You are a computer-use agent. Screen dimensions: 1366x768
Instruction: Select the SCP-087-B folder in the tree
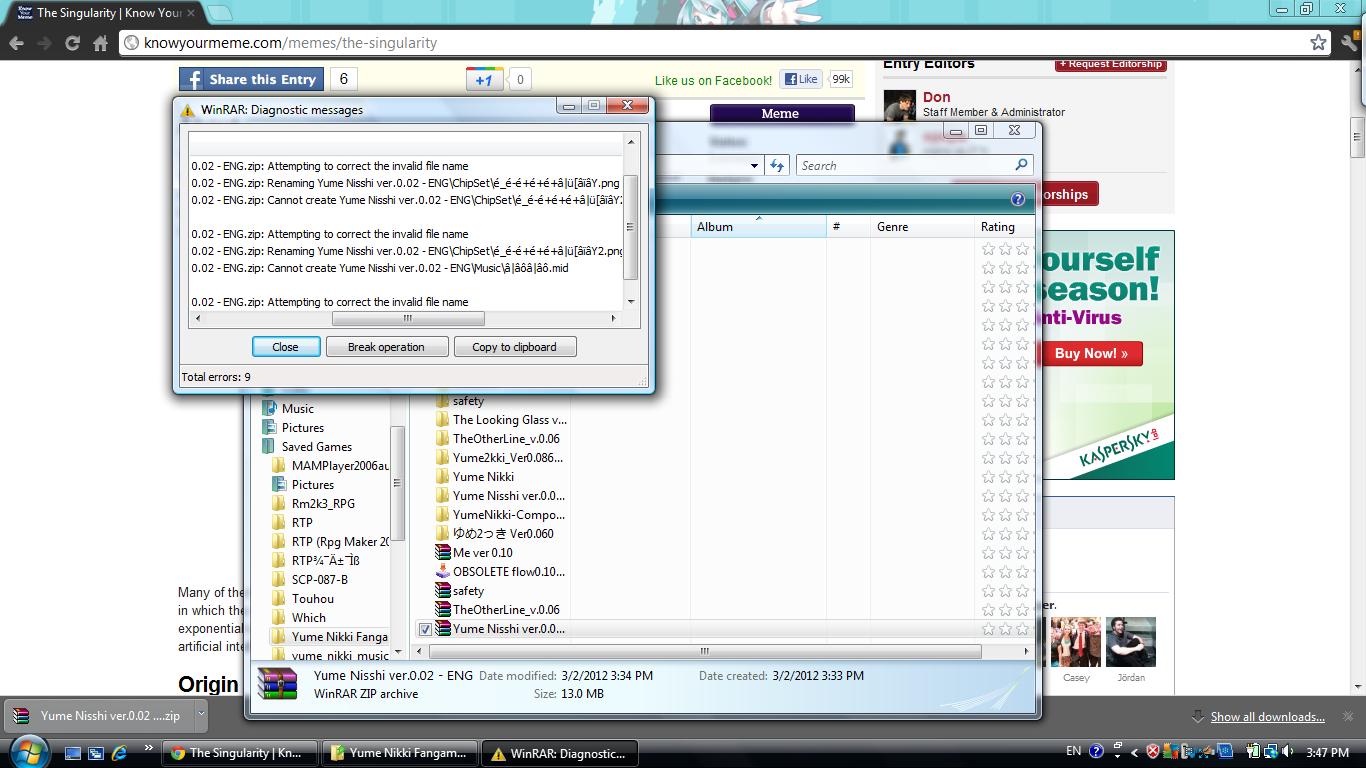(x=319, y=579)
